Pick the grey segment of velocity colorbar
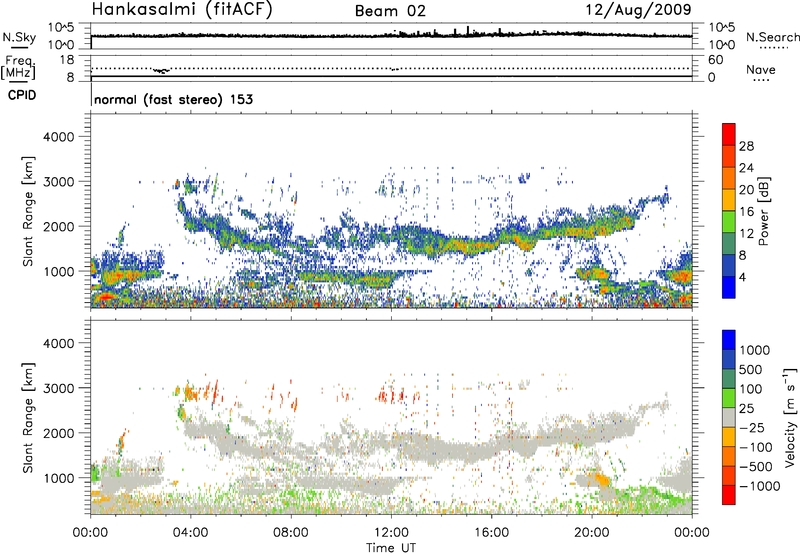 point(729,417)
